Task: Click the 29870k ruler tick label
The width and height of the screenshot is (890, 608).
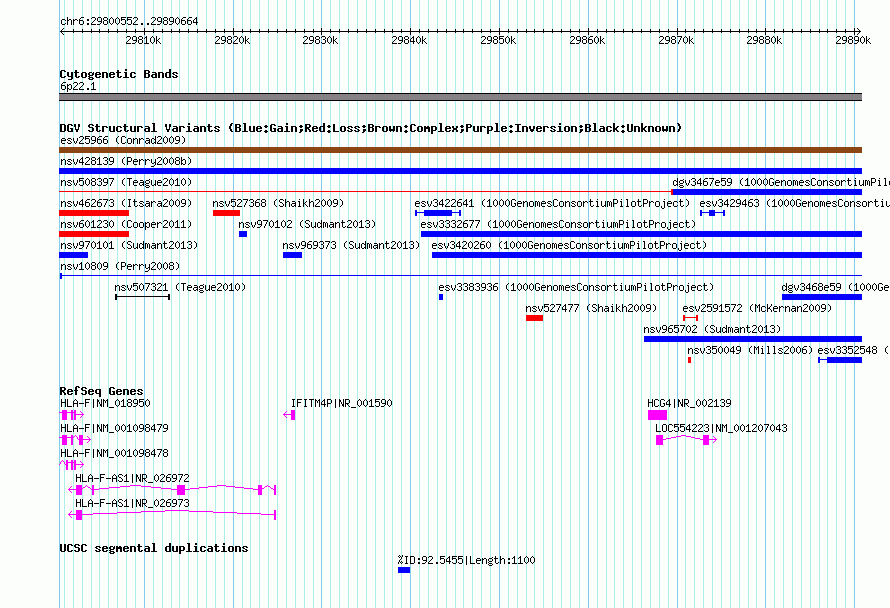Action: point(676,40)
